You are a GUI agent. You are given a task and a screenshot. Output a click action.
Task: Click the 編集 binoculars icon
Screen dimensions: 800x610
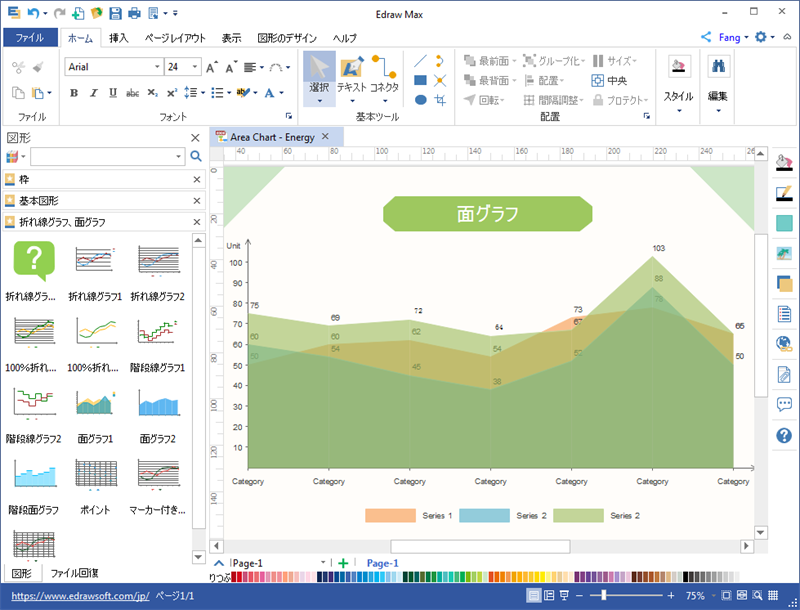717,68
